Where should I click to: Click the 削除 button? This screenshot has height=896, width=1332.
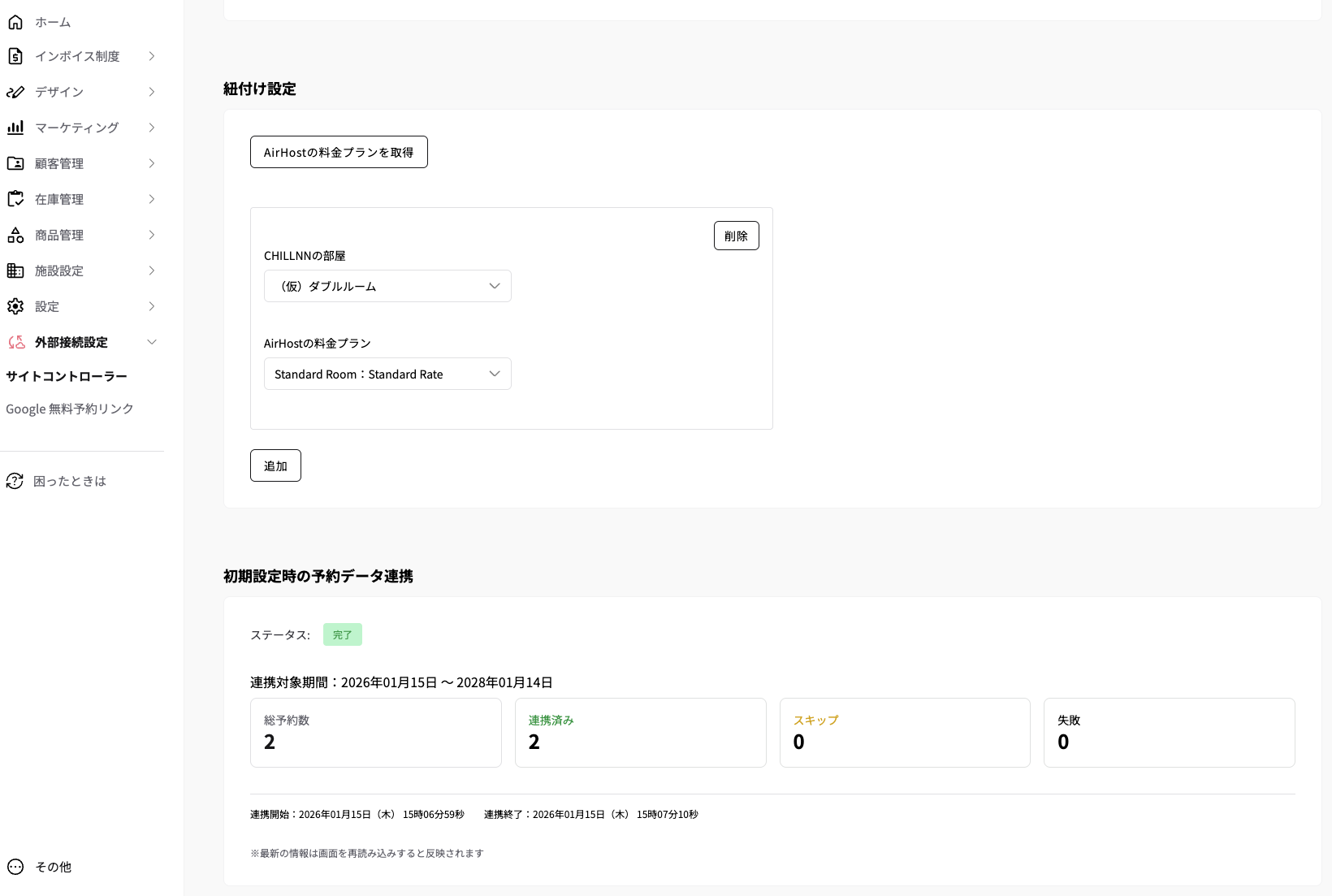[x=737, y=236]
